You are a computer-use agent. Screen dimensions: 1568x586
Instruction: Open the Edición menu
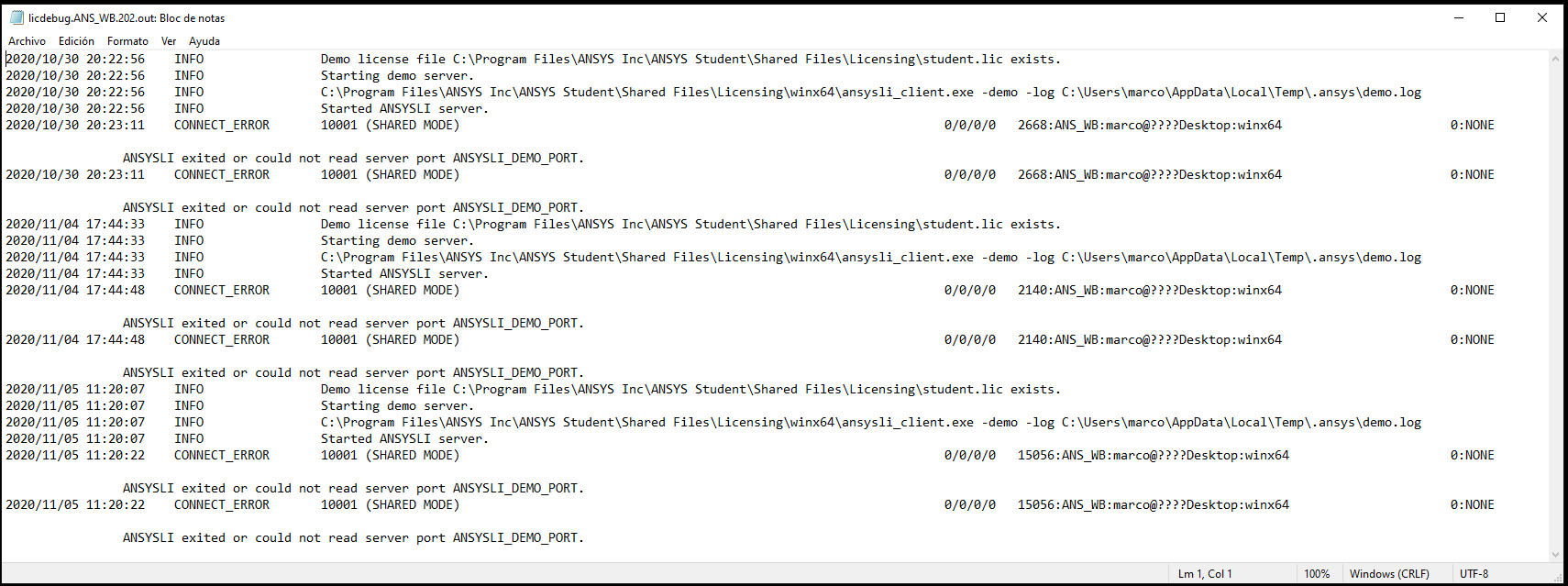point(76,41)
